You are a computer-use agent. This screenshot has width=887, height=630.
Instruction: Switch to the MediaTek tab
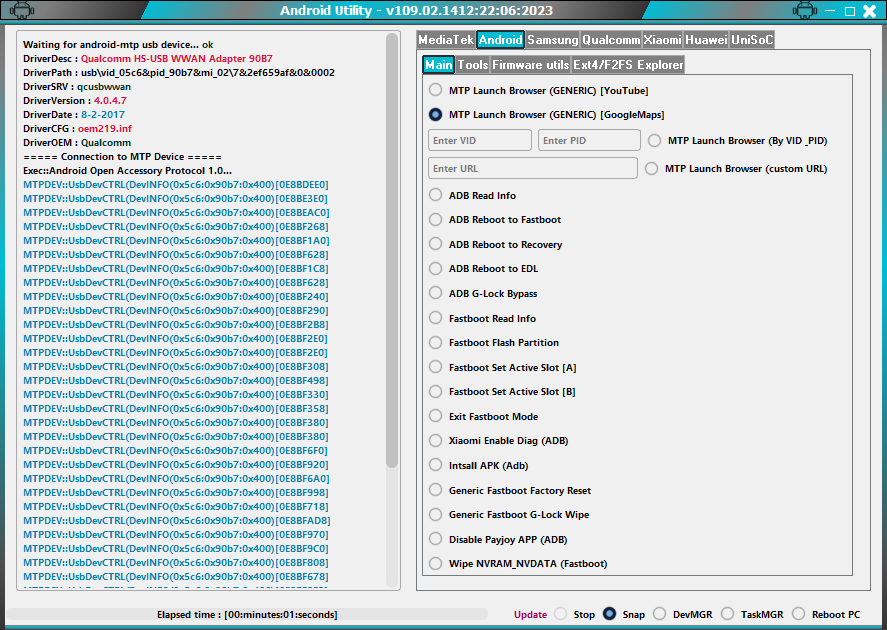[445, 40]
